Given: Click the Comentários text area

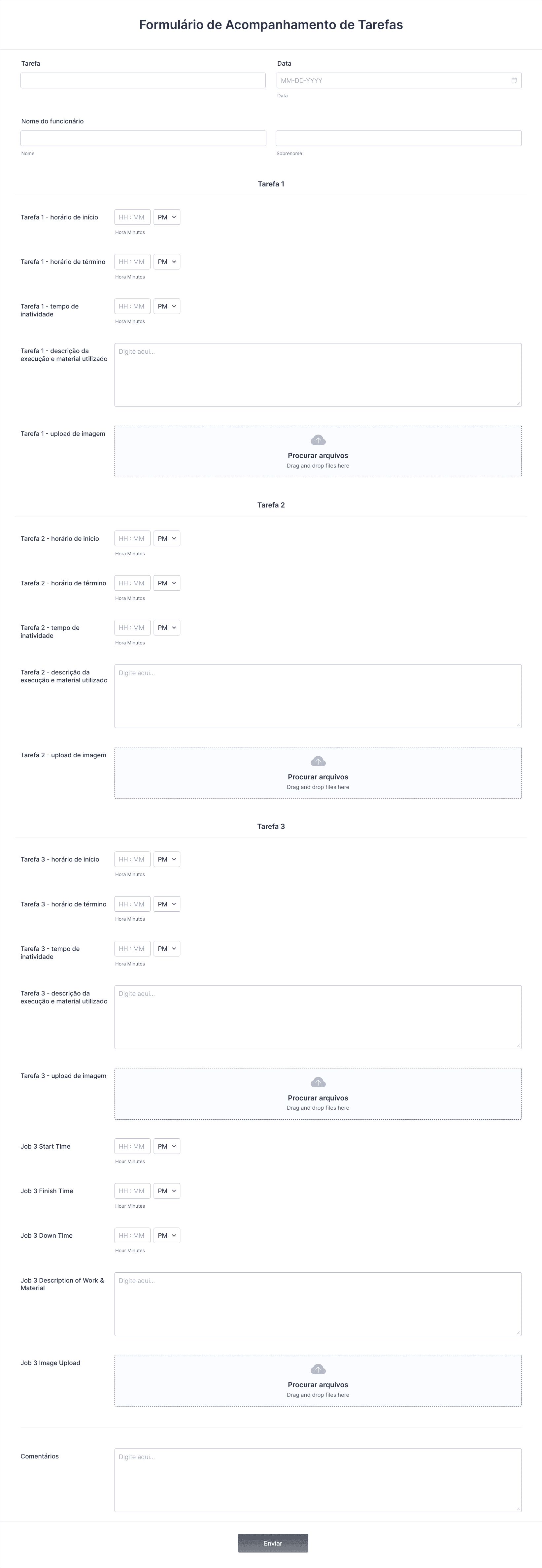Looking at the screenshot, I should click(x=318, y=1480).
